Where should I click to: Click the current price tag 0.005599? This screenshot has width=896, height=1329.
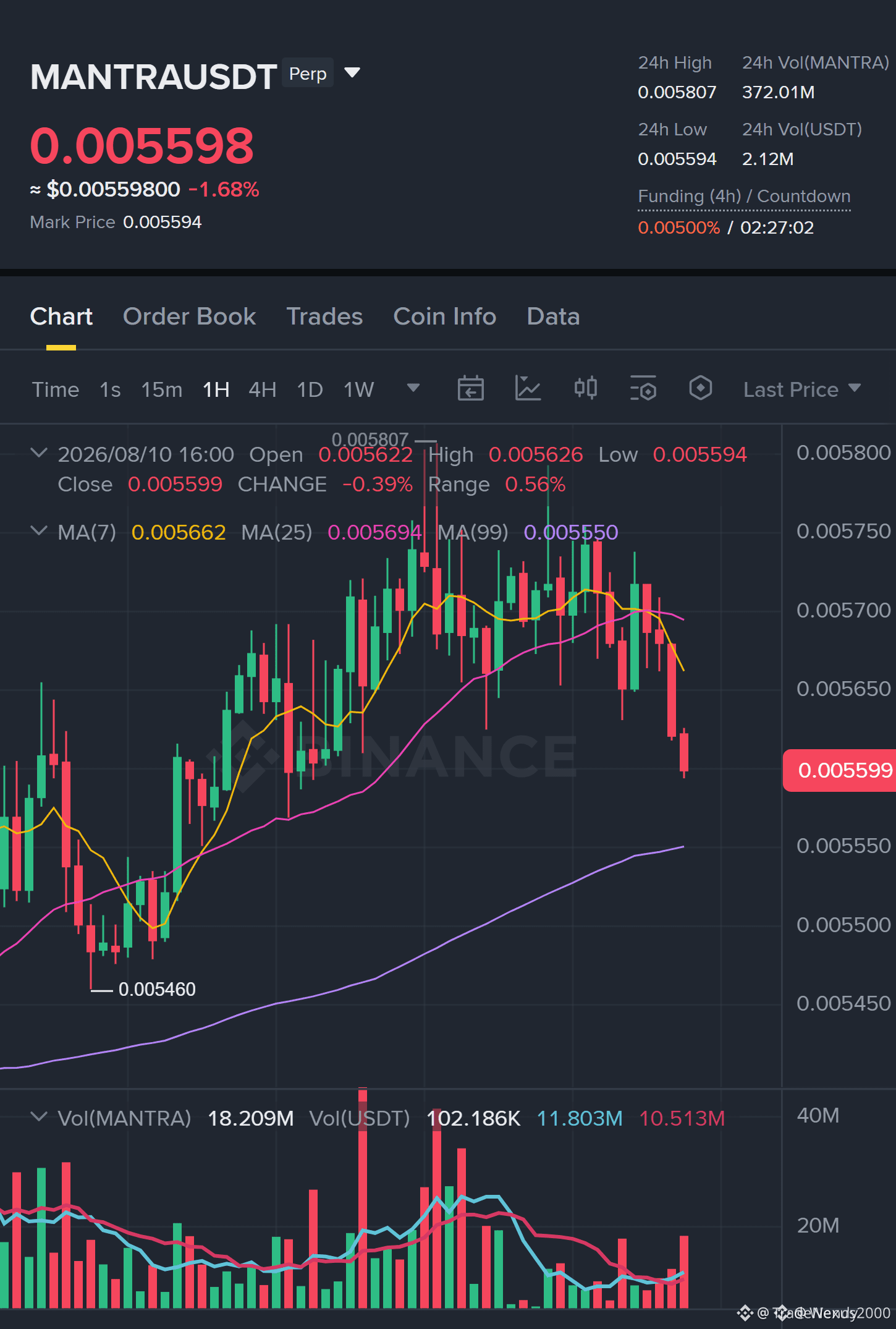(x=840, y=770)
